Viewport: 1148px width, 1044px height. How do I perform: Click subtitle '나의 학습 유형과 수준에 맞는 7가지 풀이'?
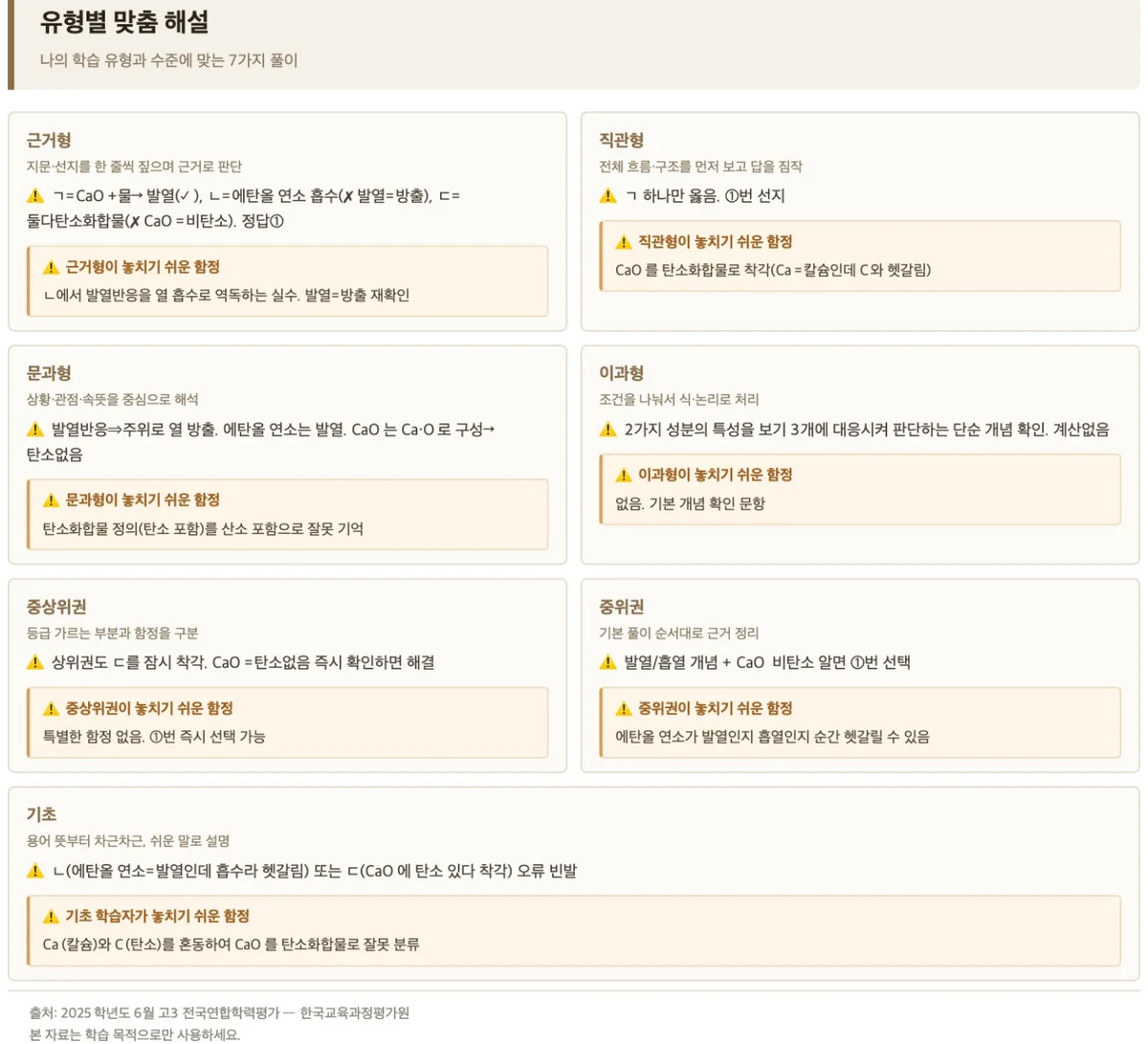pos(169,60)
